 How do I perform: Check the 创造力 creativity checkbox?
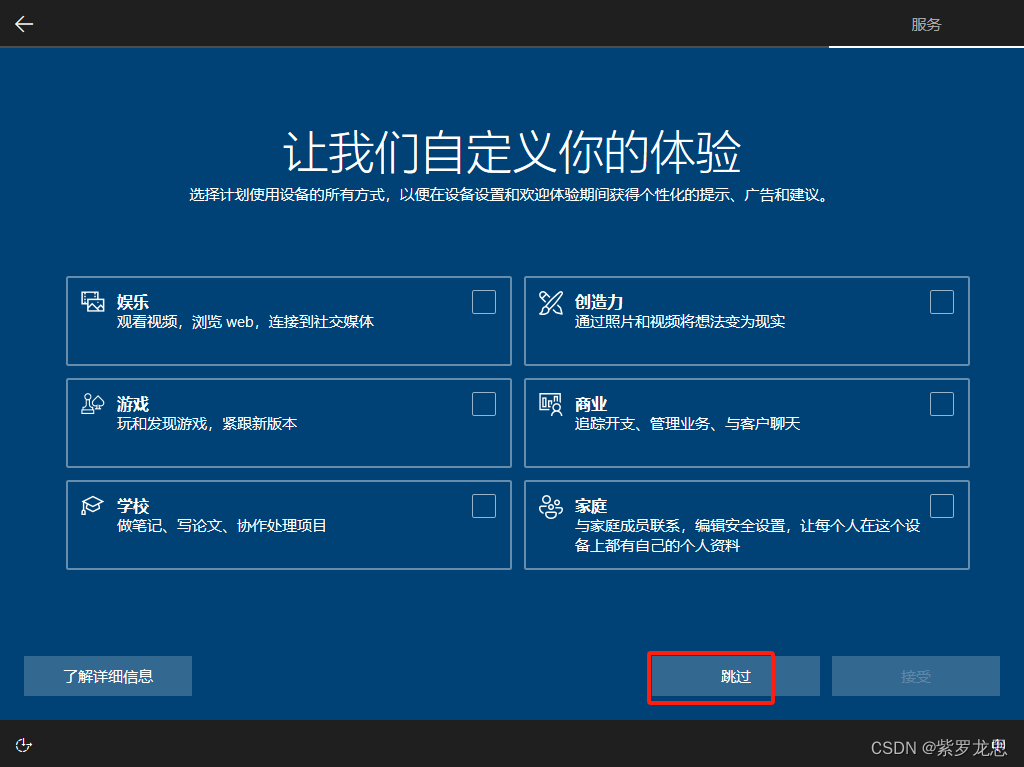pyautogui.click(x=942, y=302)
